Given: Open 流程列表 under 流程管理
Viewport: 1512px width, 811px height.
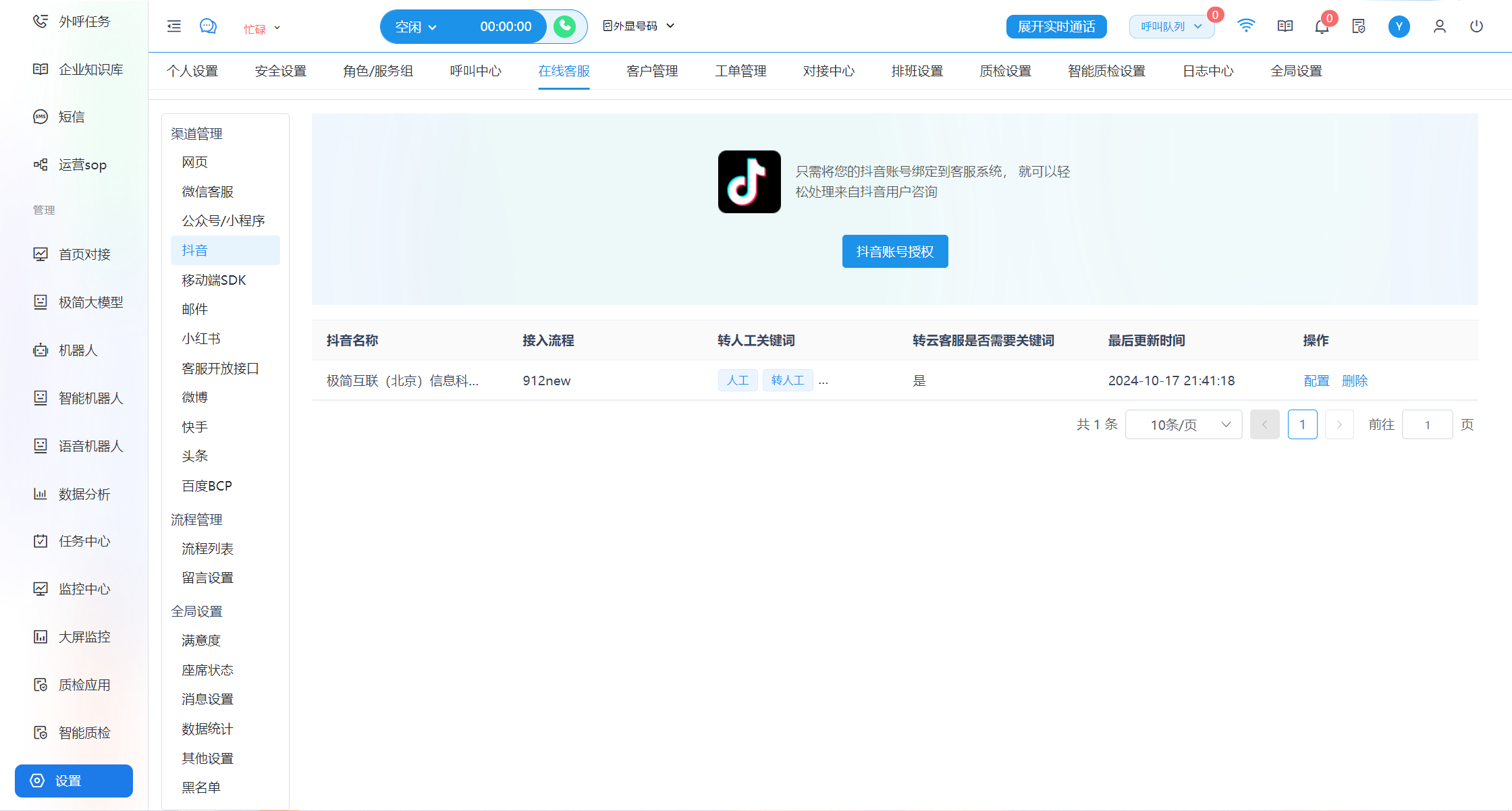Looking at the screenshot, I should pos(208,549).
